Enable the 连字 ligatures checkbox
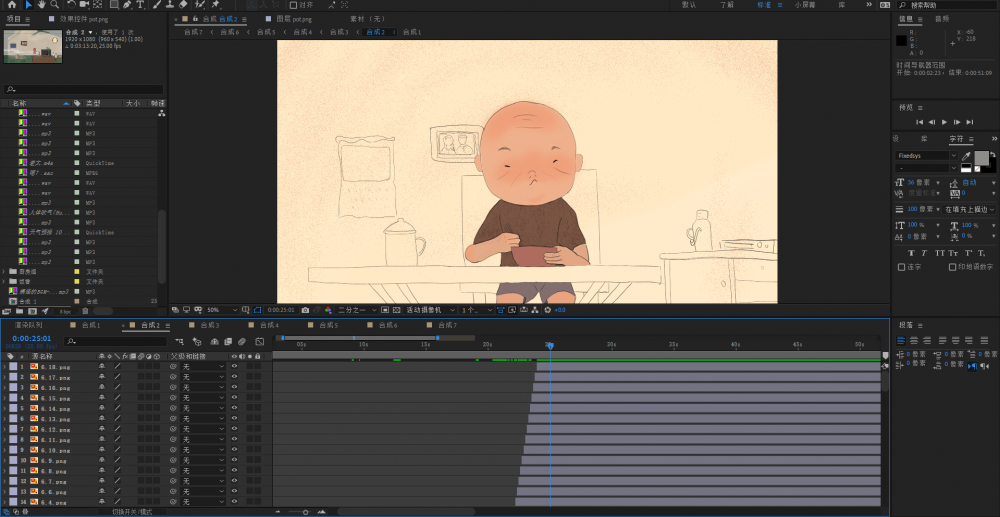The height and width of the screenshot is (517, 1000). coord(901,267)
